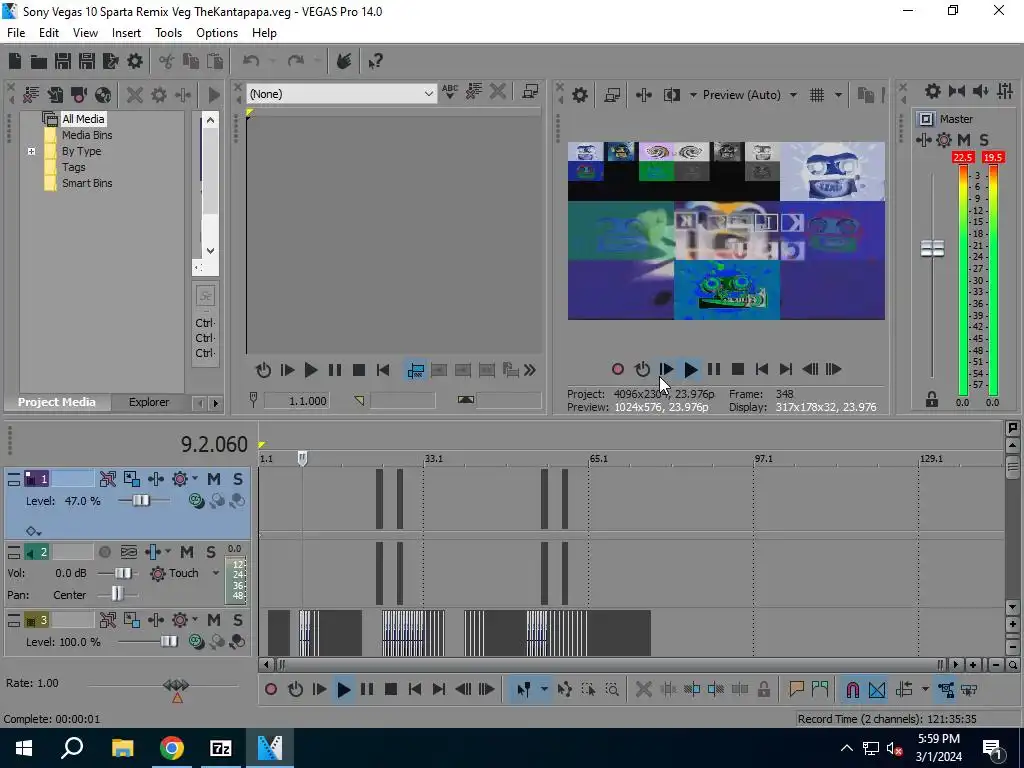Switch to the Explorer tab
This screenshot has width=1024, height=768.
click(149, 402)
